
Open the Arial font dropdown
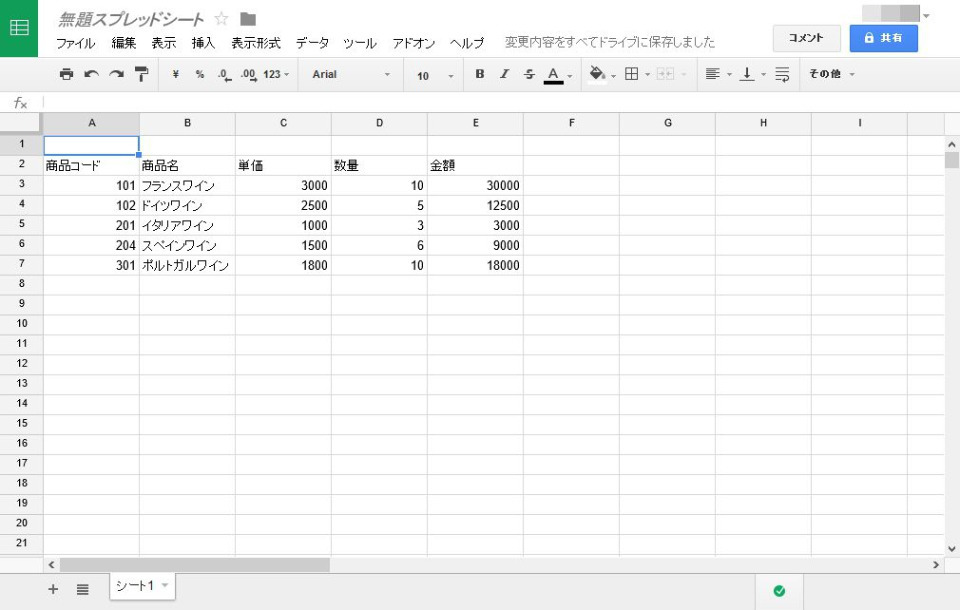click(350, 75)
